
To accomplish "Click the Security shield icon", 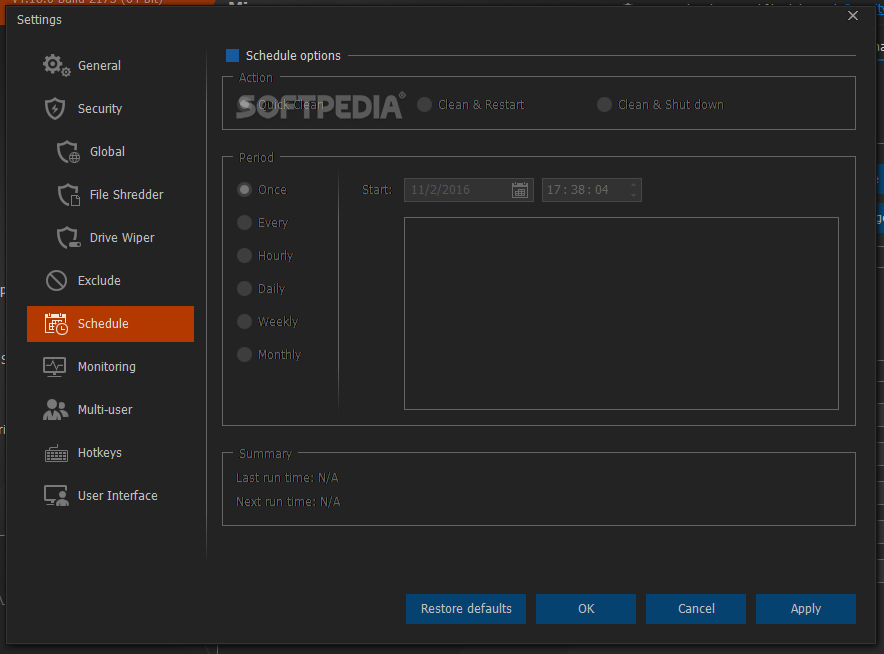I will [55, 108].
